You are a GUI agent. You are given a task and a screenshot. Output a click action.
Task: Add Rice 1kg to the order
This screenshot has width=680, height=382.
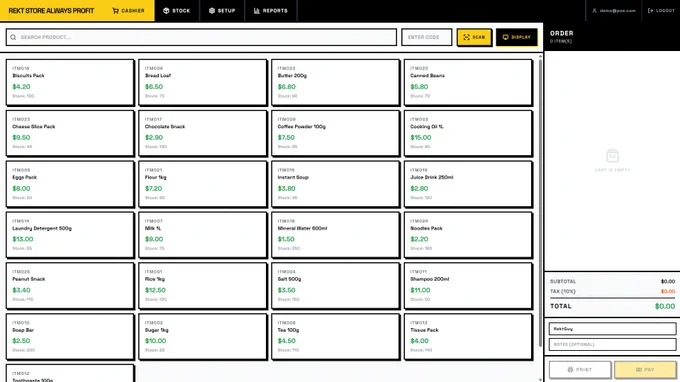point(203,285)
